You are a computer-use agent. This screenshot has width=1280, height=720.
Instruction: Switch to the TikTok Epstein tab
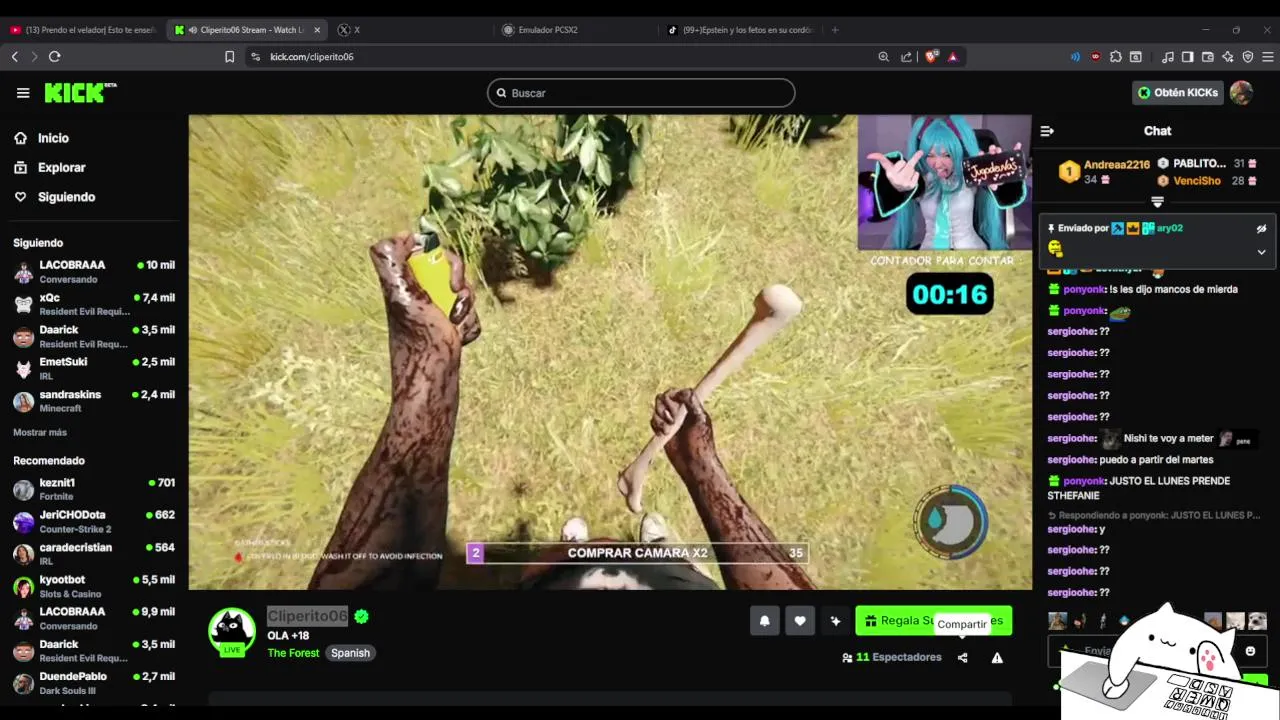(740, 30)
